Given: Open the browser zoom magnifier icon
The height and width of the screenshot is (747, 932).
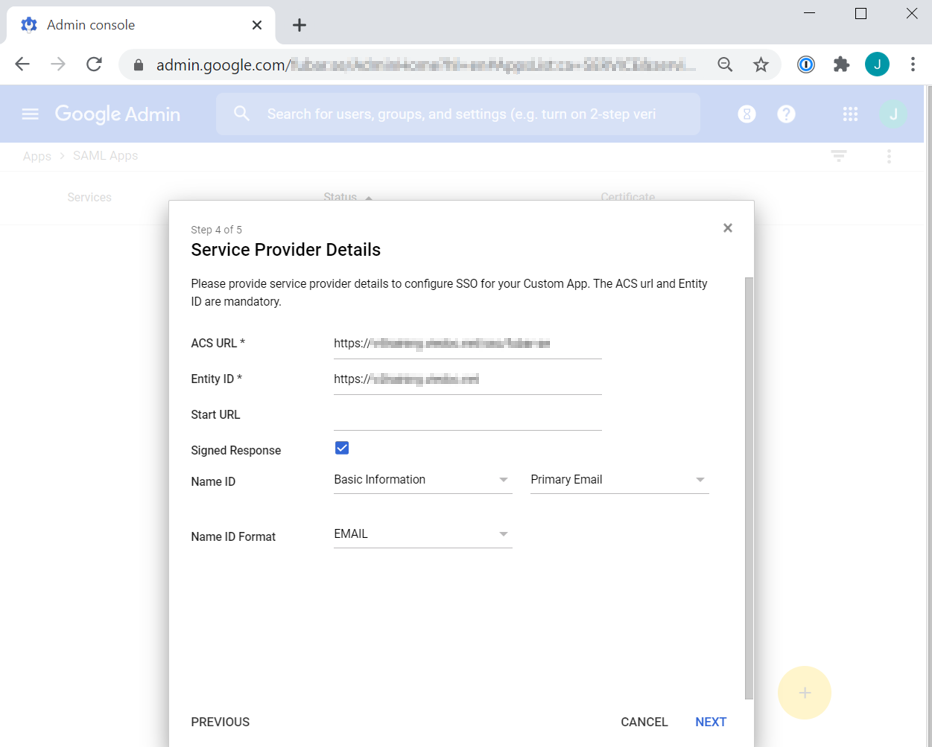Looking at the screenshot, I should [725, 64].
